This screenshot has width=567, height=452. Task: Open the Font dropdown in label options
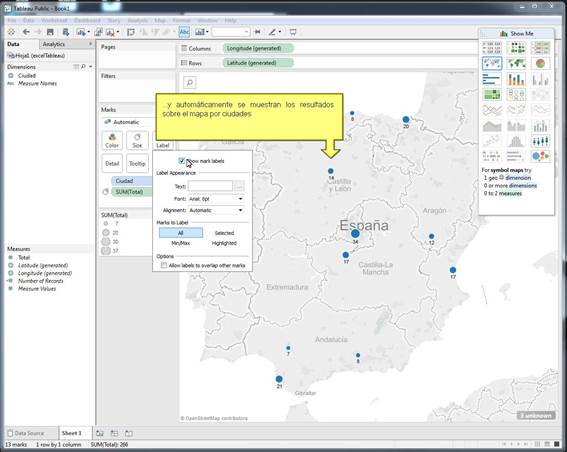click(x=216, y=199)
